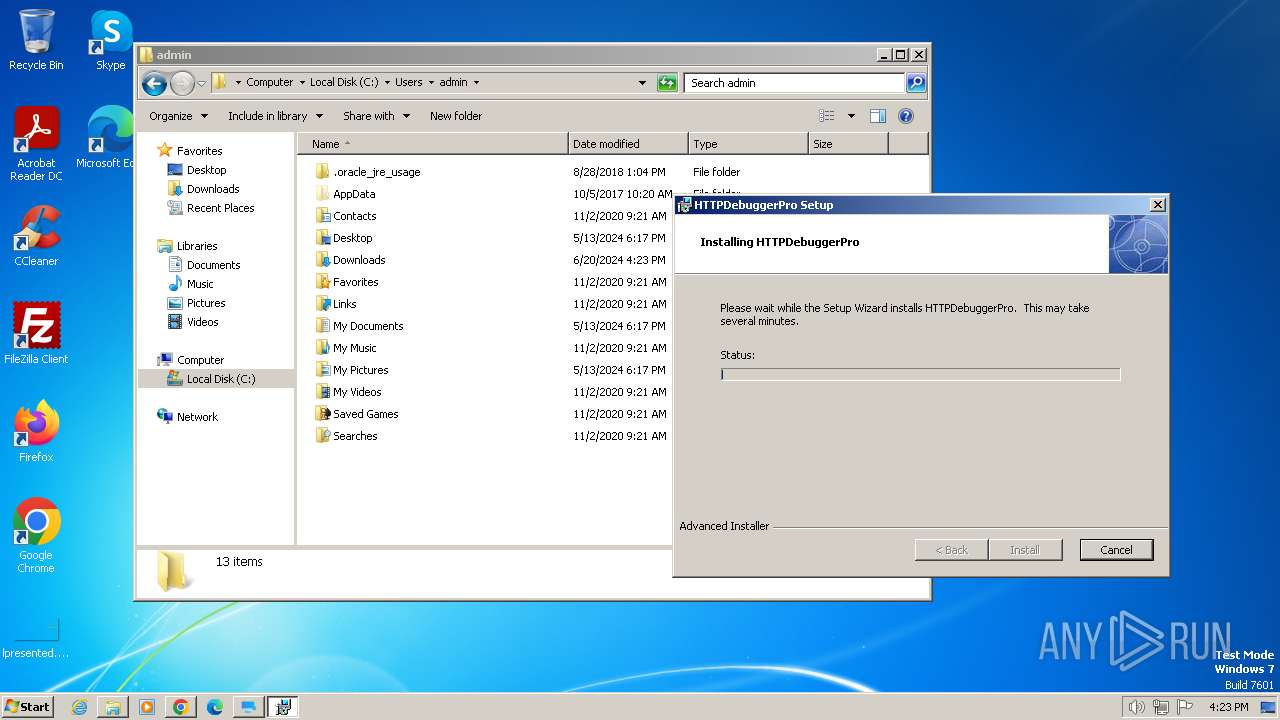The width and height of the screenshot is (1280, 720).
Task: Open Acrobat Reader DC desktop shortcut
Action: click(36, 144)
